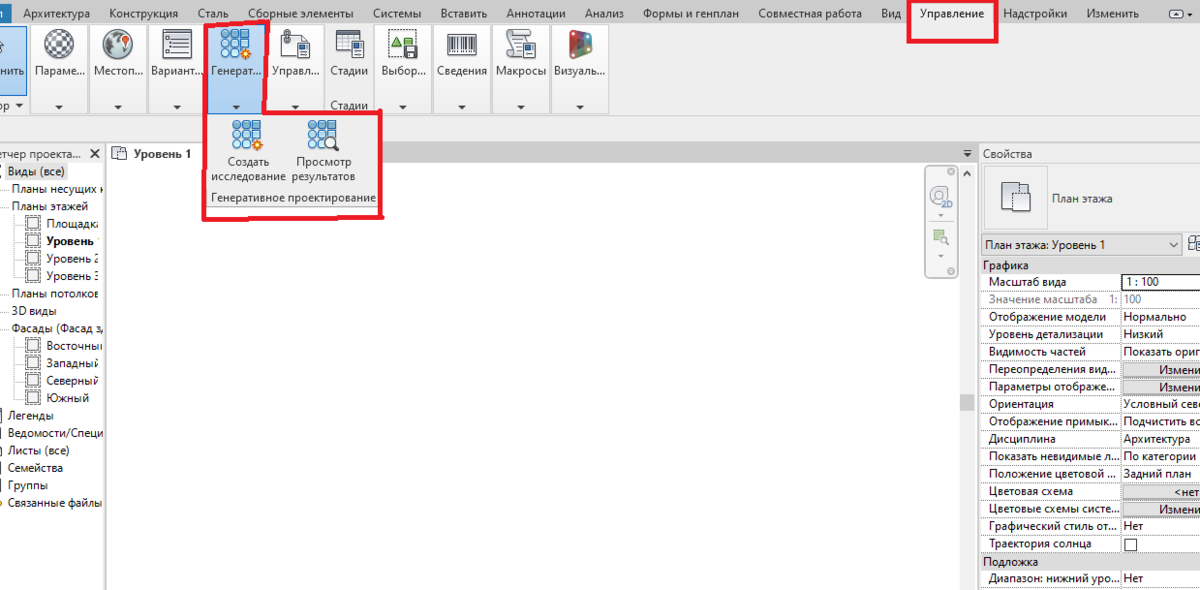Screen dimensions: 1200x590
Task: Click the zoom region navigation-bar icon
Action: (940, 237)
